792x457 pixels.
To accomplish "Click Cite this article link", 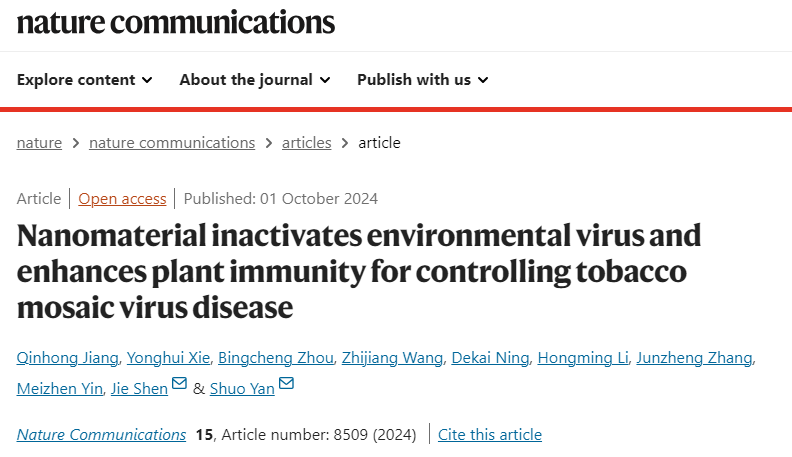I will (490, 434).
